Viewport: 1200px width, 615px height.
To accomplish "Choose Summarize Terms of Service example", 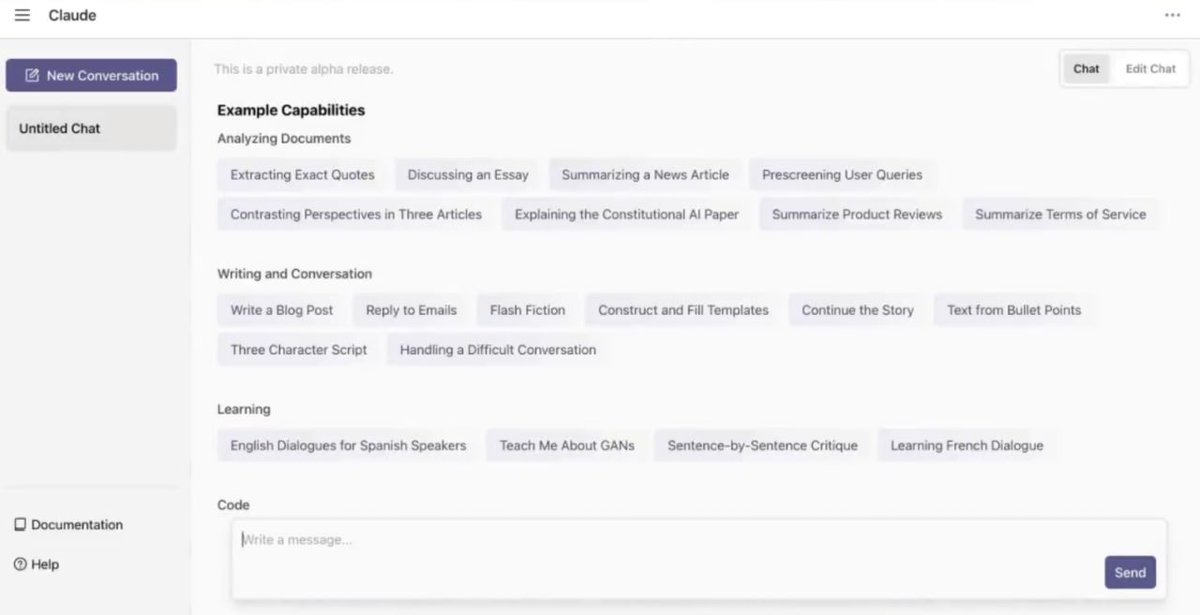I will (1060, 214).
